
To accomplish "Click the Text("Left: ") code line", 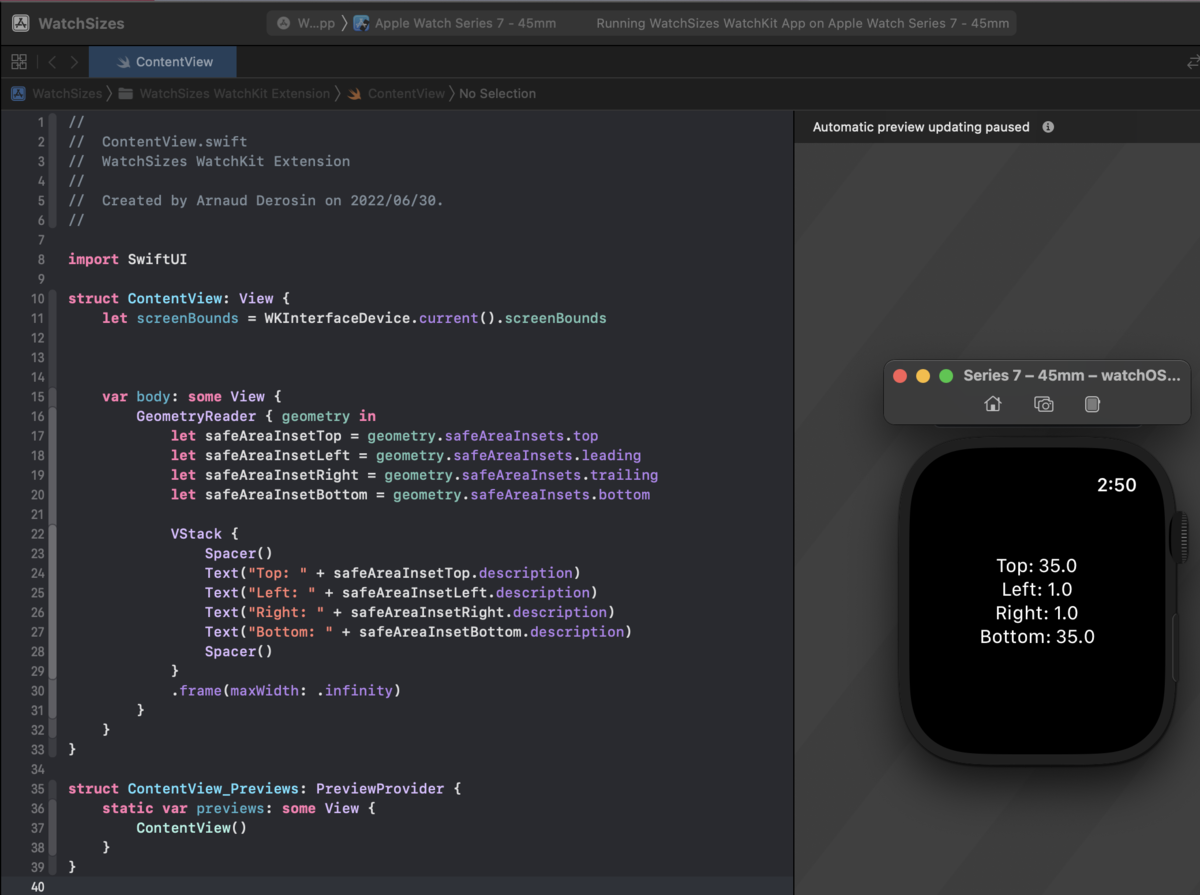I will coord(401,592).
